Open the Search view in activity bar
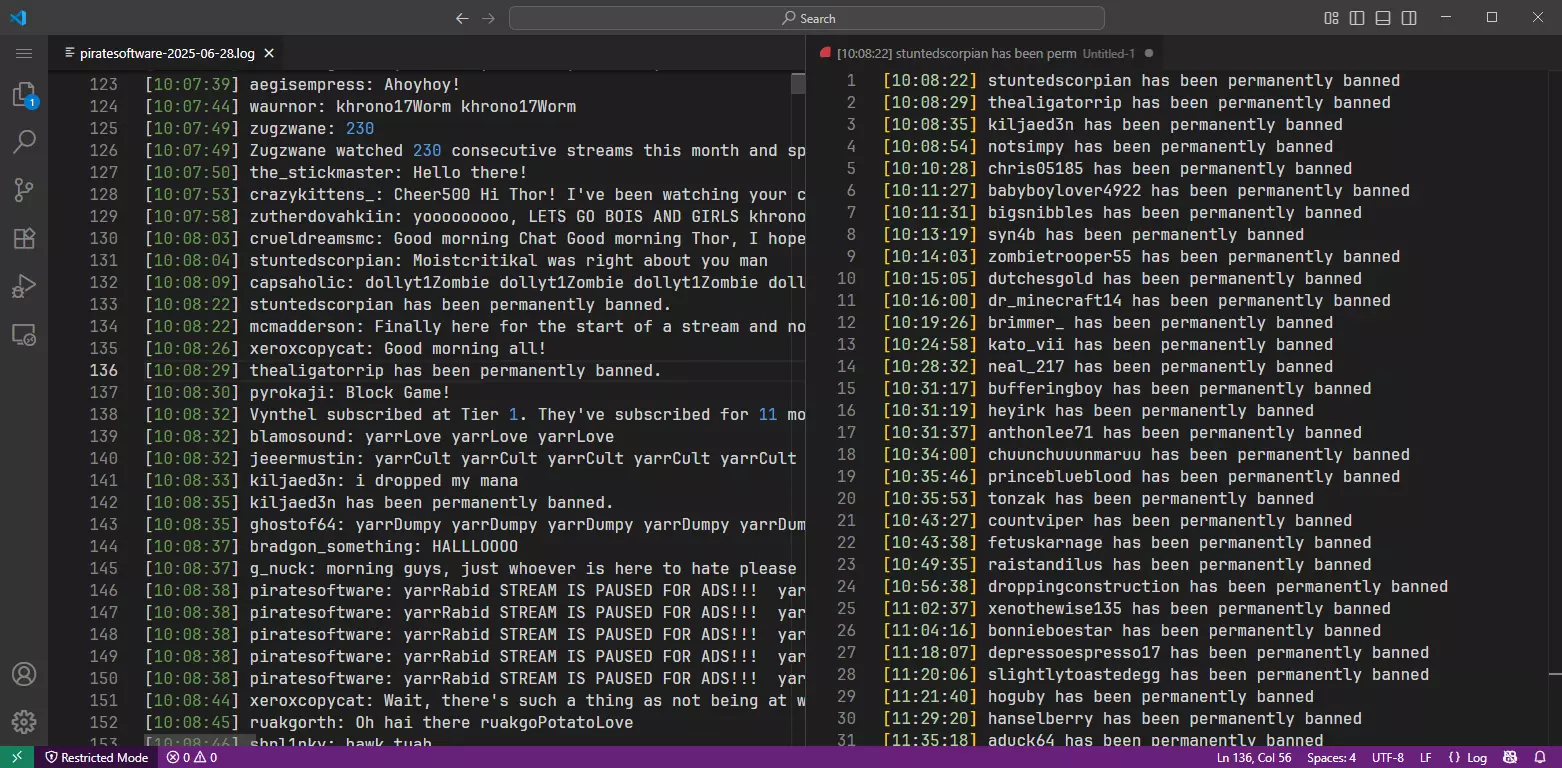Screen dimensions: 1562x768 pos(24,142)
